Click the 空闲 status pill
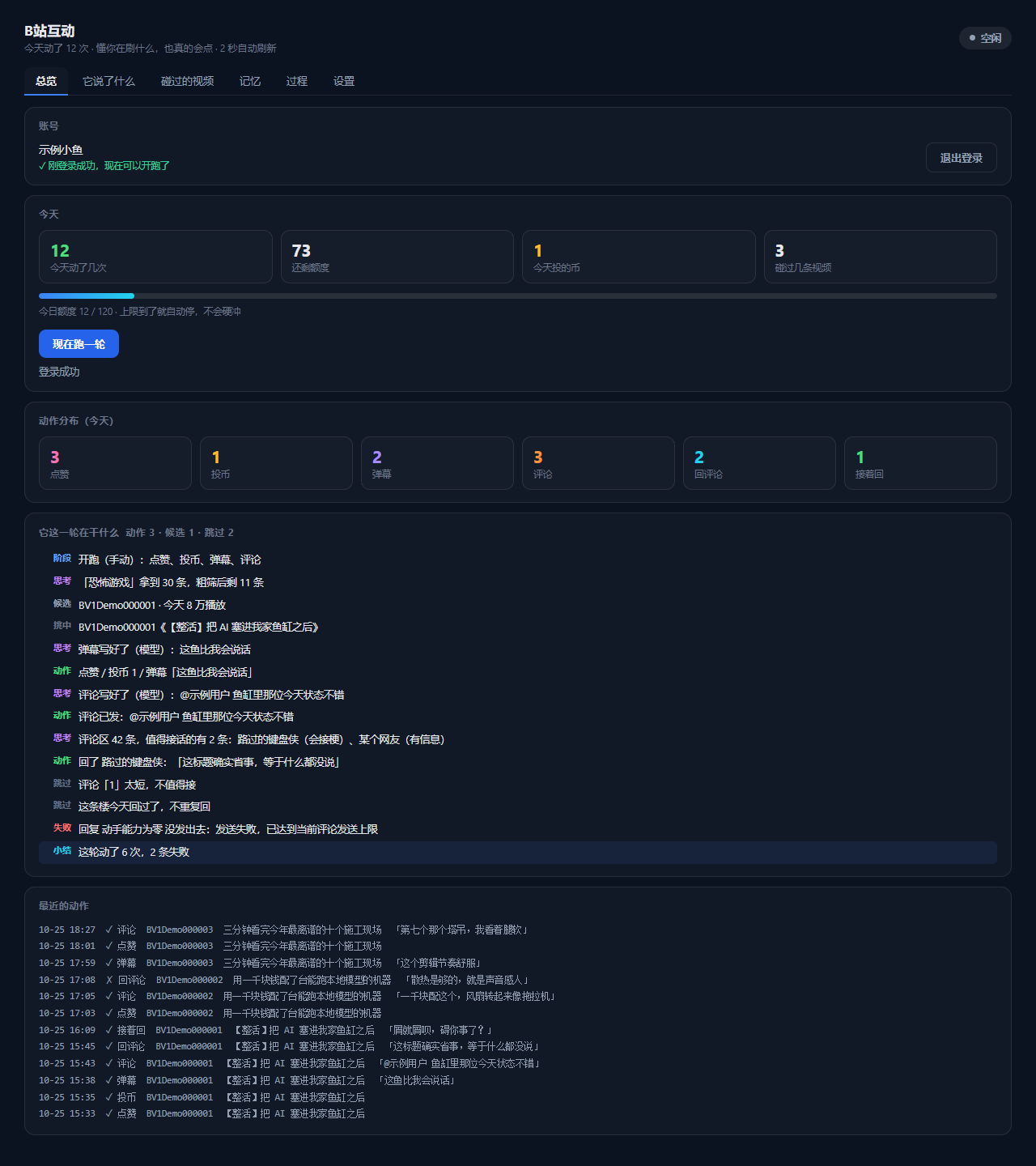 [x=985, y=38]
